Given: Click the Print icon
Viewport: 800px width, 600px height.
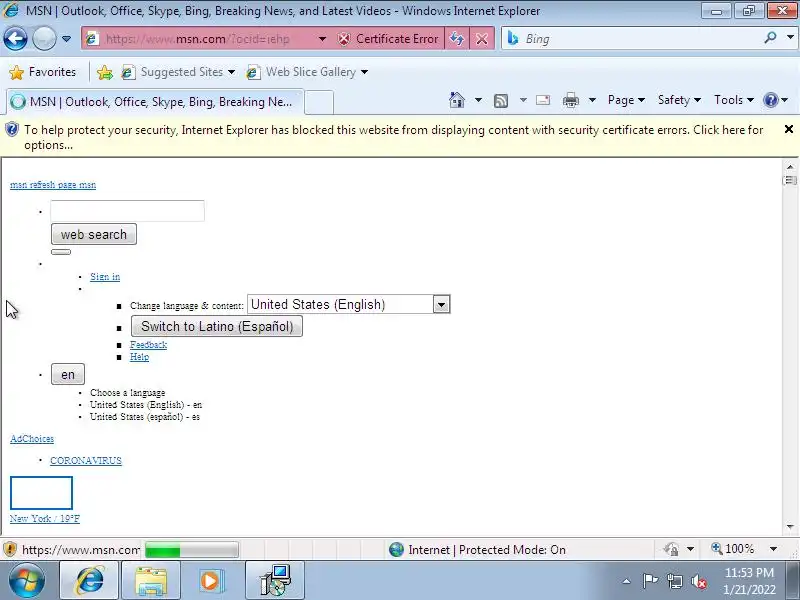Looking at the screenshot, I should pyautogui.click(x=570, y=100).
